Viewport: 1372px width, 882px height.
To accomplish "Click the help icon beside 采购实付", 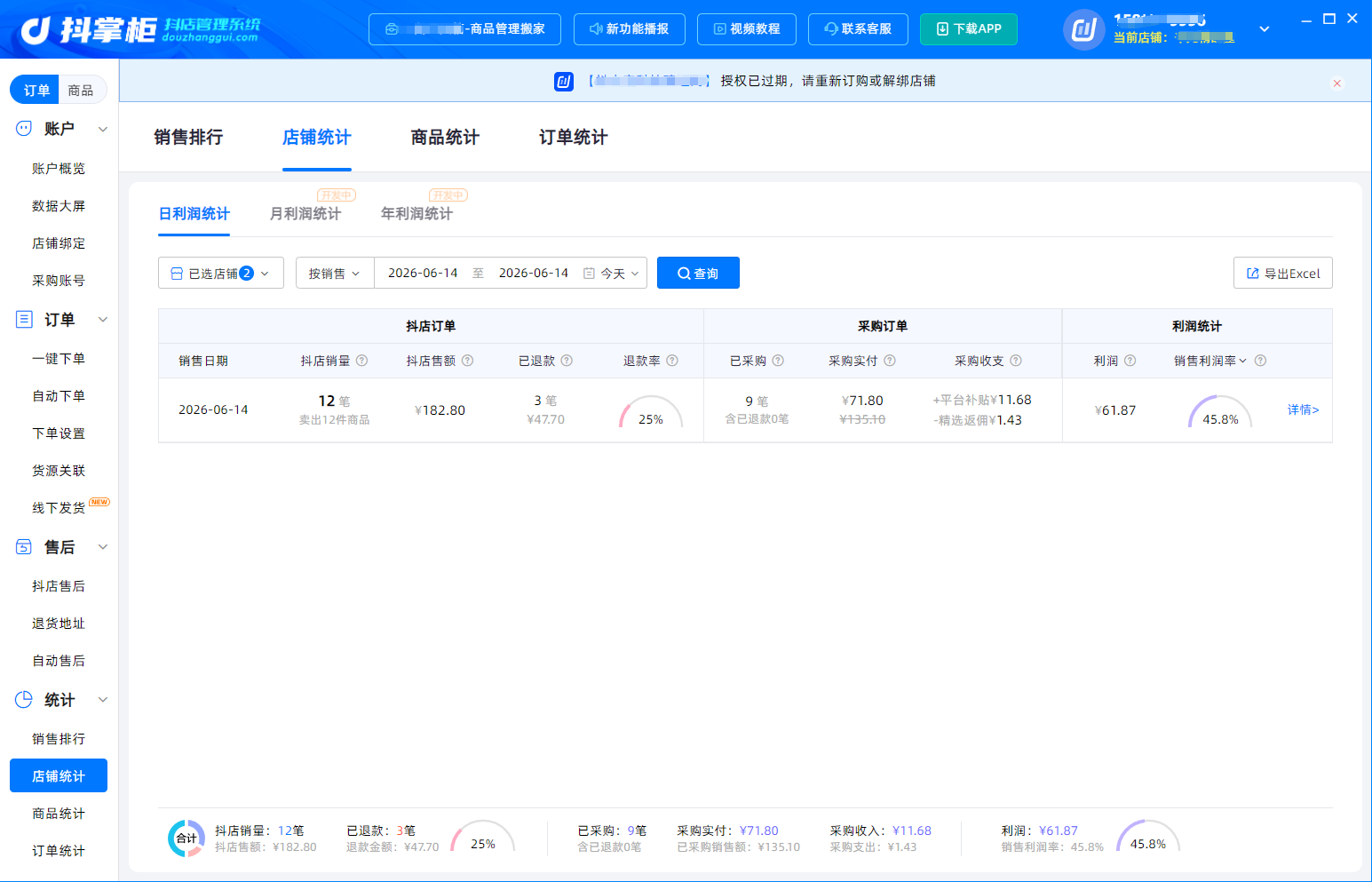I will (890, 361).
